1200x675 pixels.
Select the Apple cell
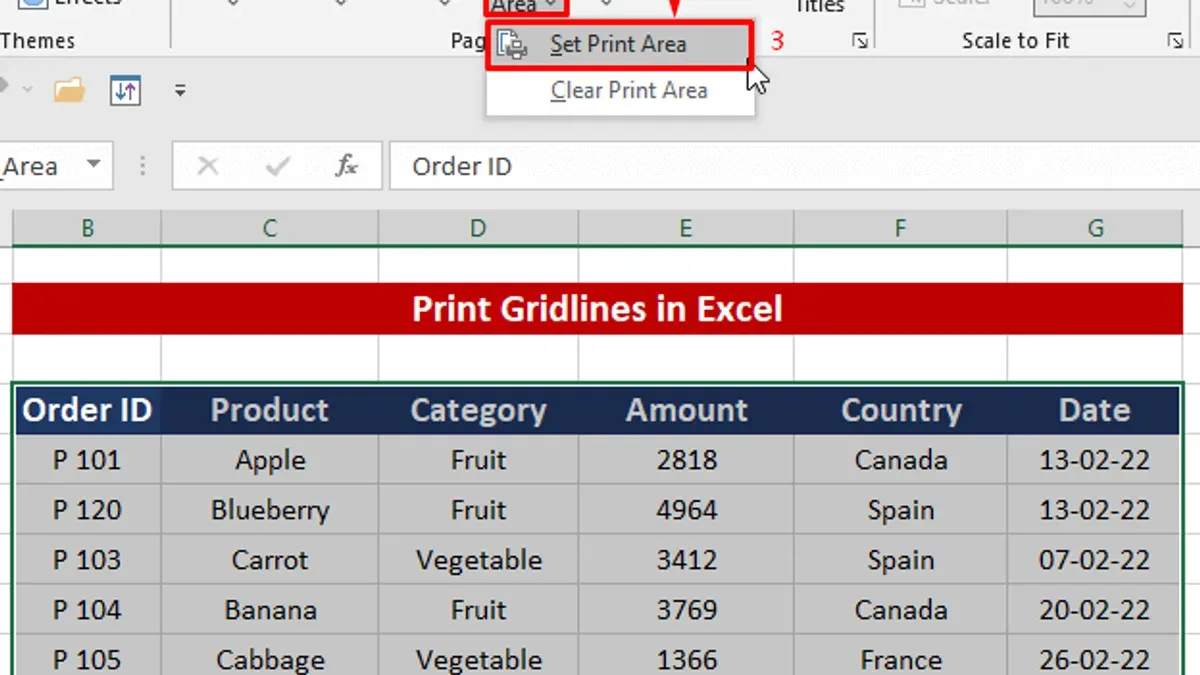(270, 460)
